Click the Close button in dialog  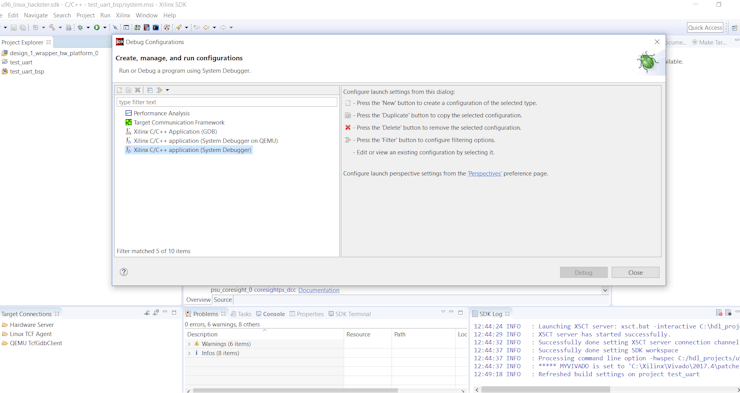pos(635,273)
